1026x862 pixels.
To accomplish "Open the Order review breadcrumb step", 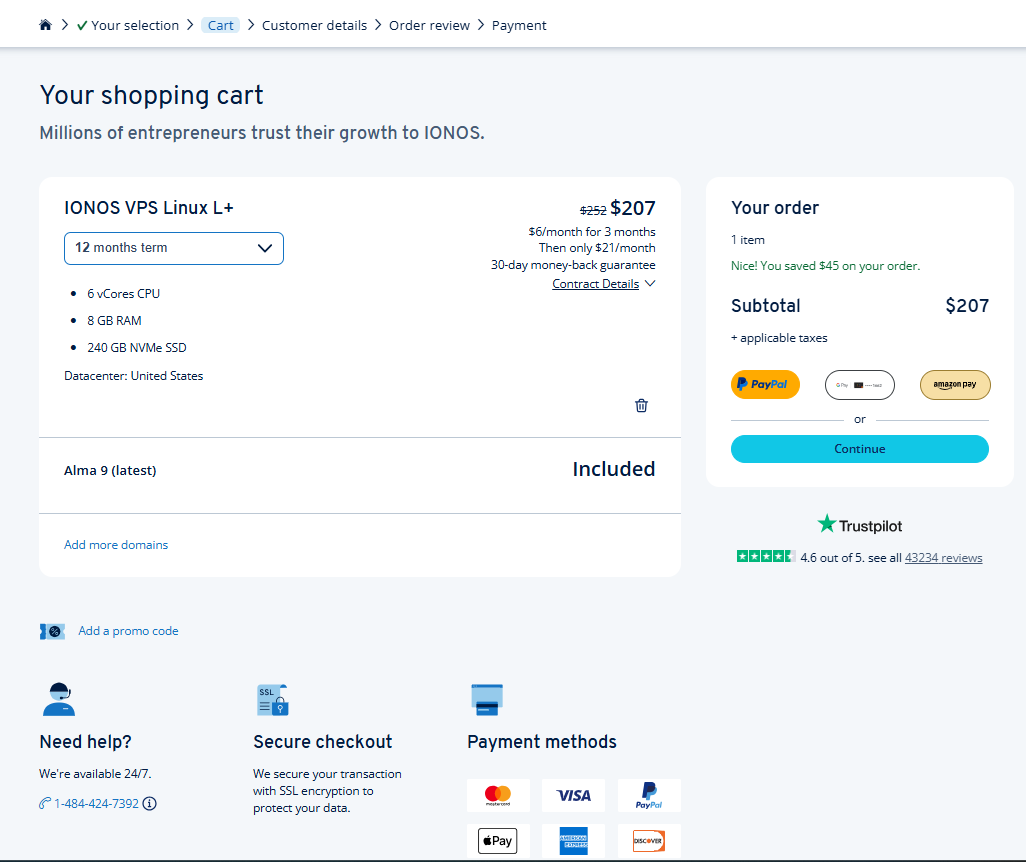I will [x=429, y=26].
